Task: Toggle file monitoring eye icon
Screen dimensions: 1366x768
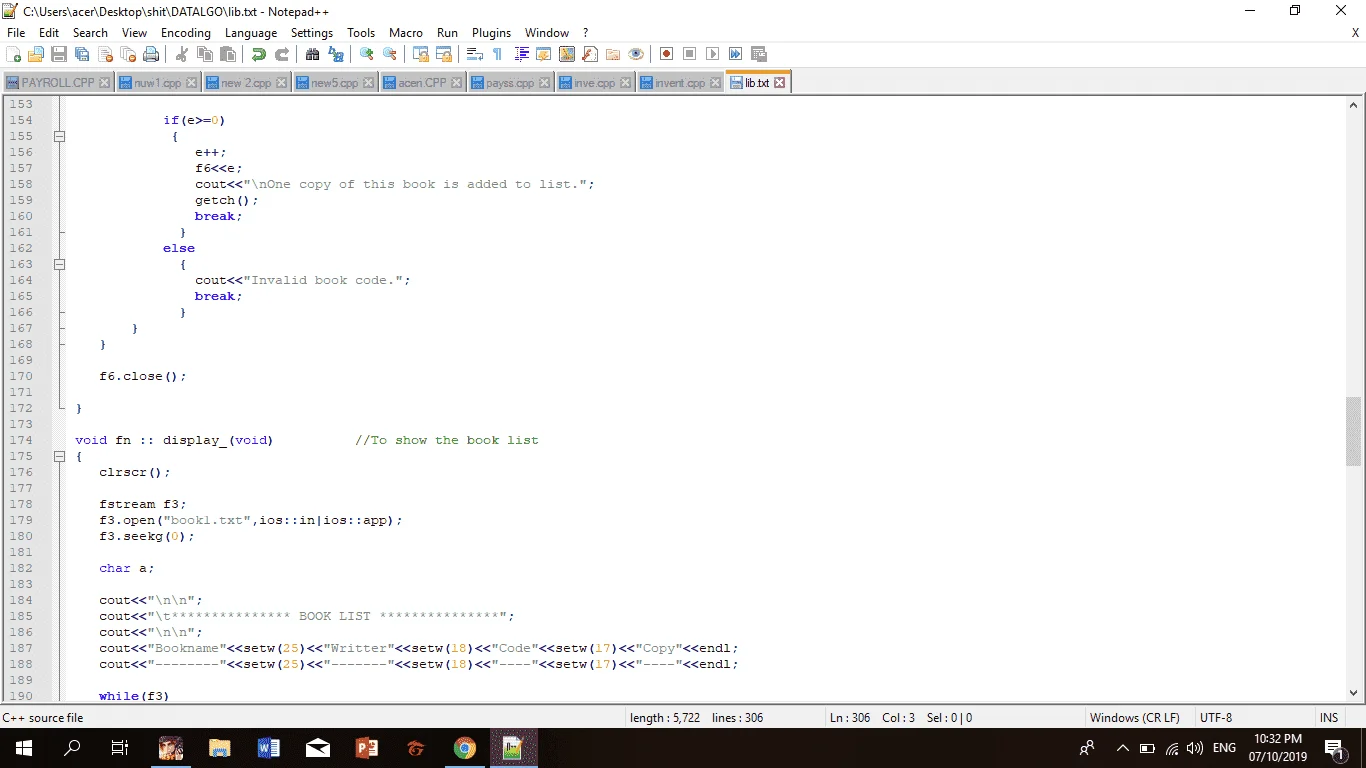Action: [x=636, y=54]
